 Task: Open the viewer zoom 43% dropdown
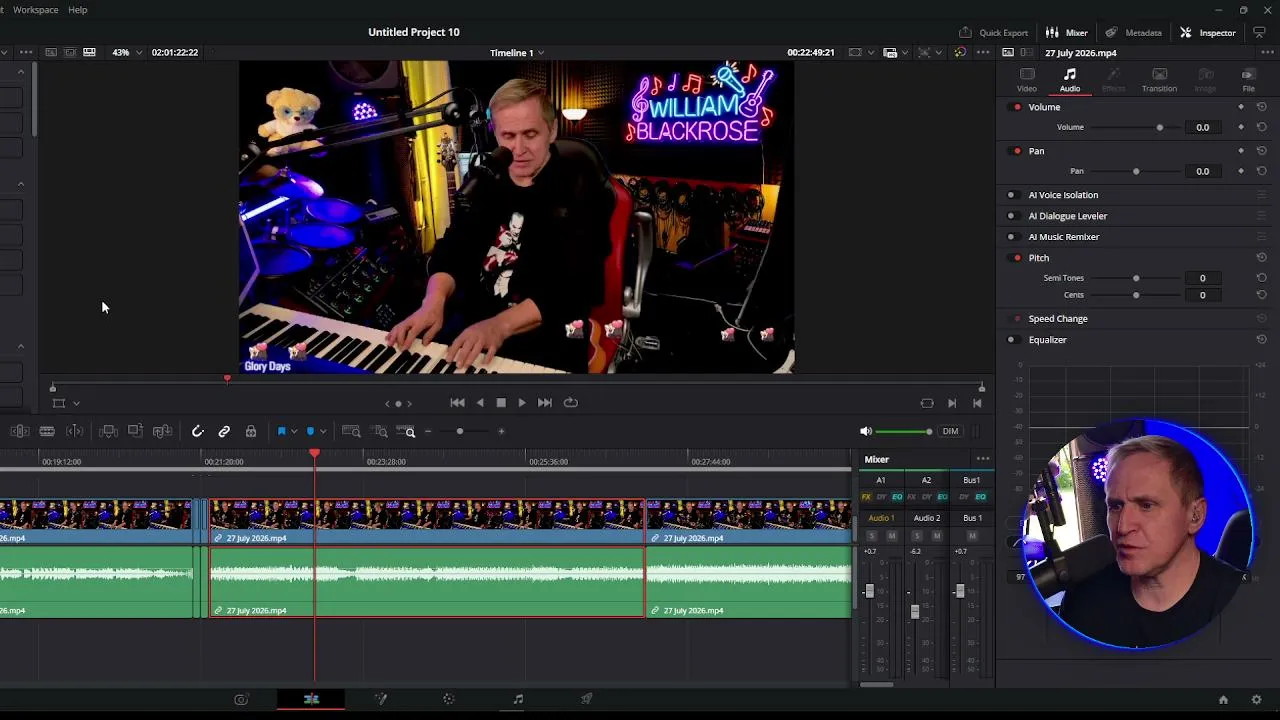click(x=126, y=52)
